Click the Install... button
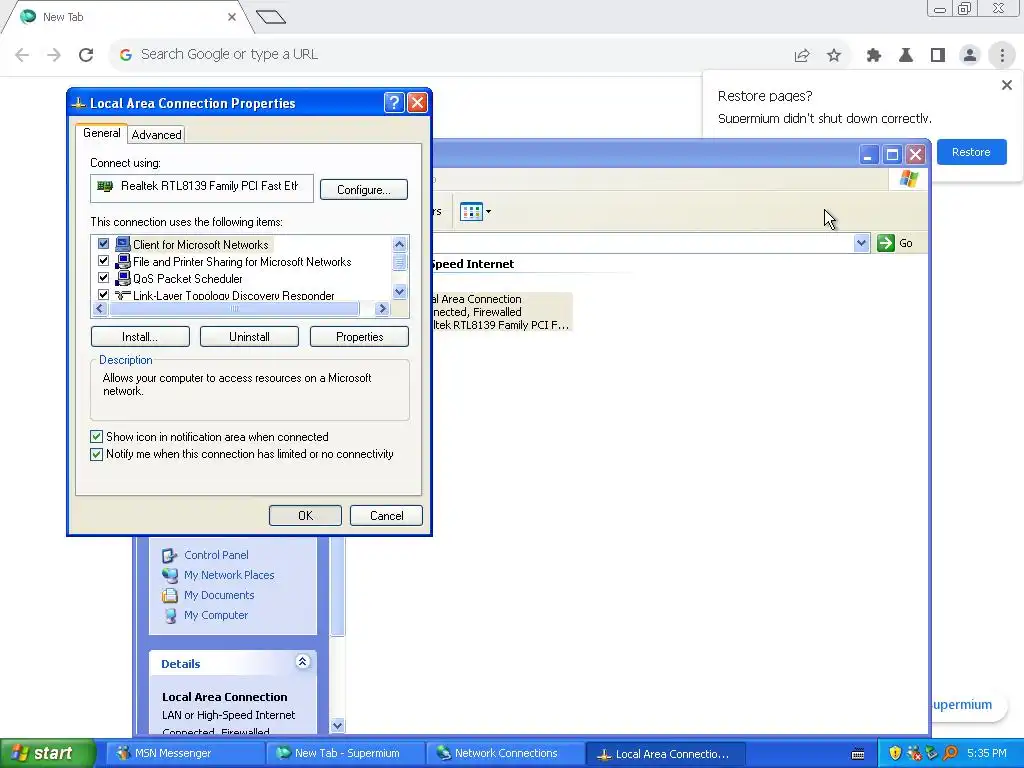The height and width of the screenshot is (768, 1024). coord(140,337)
